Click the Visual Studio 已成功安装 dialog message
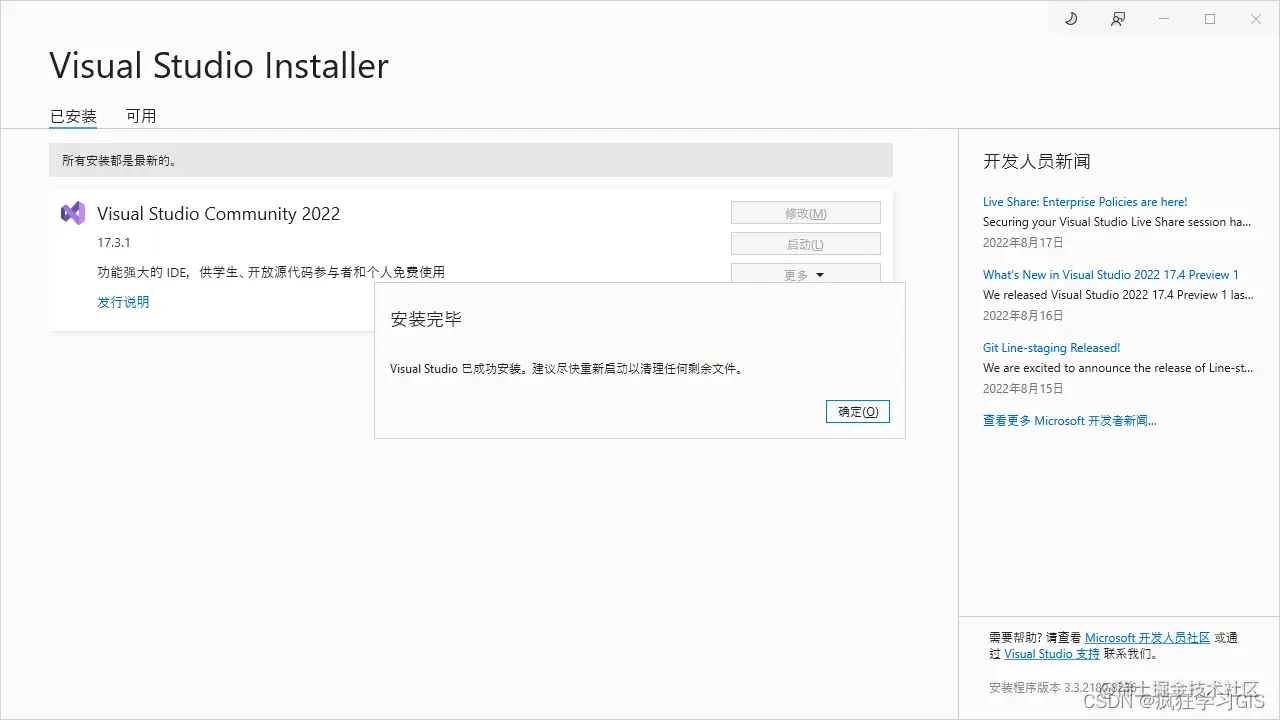The height and width of the screenshot is (720, 1280). pyautogui.click(x=567, y=369)
